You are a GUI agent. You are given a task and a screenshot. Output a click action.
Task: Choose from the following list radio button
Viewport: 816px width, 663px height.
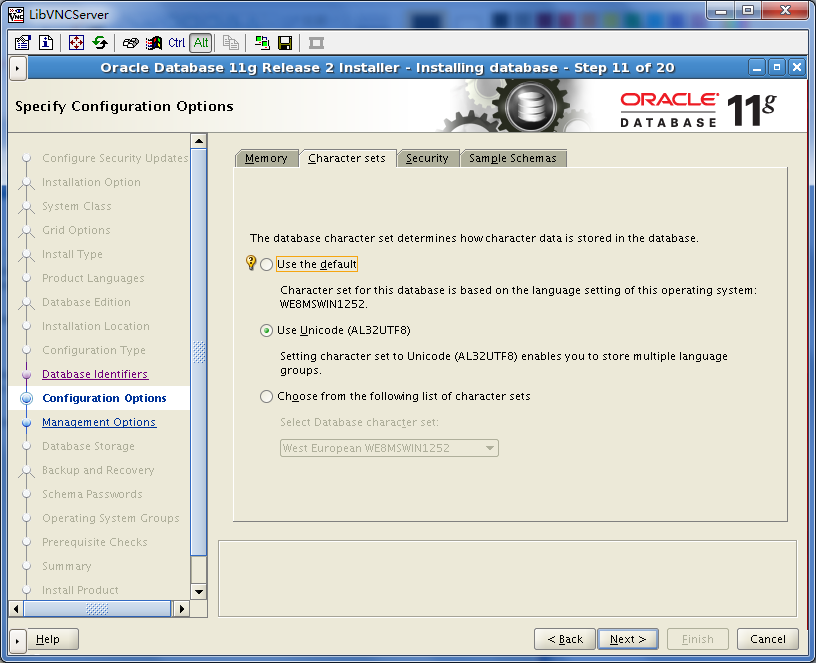[x=266, y=397]
